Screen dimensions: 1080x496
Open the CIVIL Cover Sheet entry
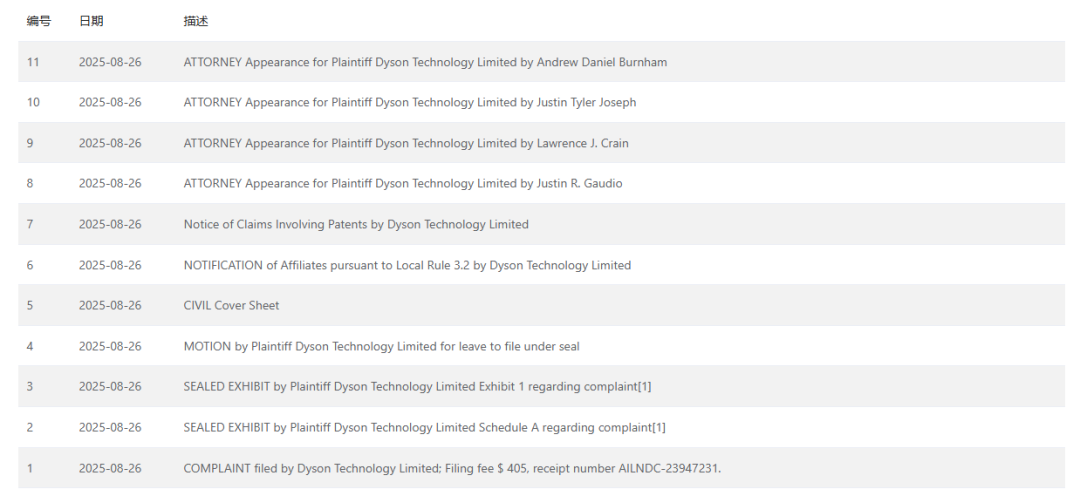click(x=231, y=305)
